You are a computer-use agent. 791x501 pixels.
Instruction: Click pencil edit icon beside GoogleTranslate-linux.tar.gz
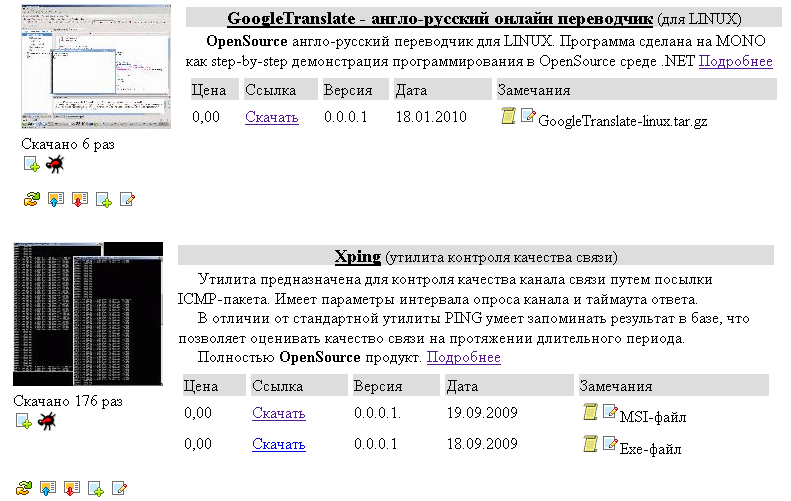pyautogui.click(x=528, y=116)
